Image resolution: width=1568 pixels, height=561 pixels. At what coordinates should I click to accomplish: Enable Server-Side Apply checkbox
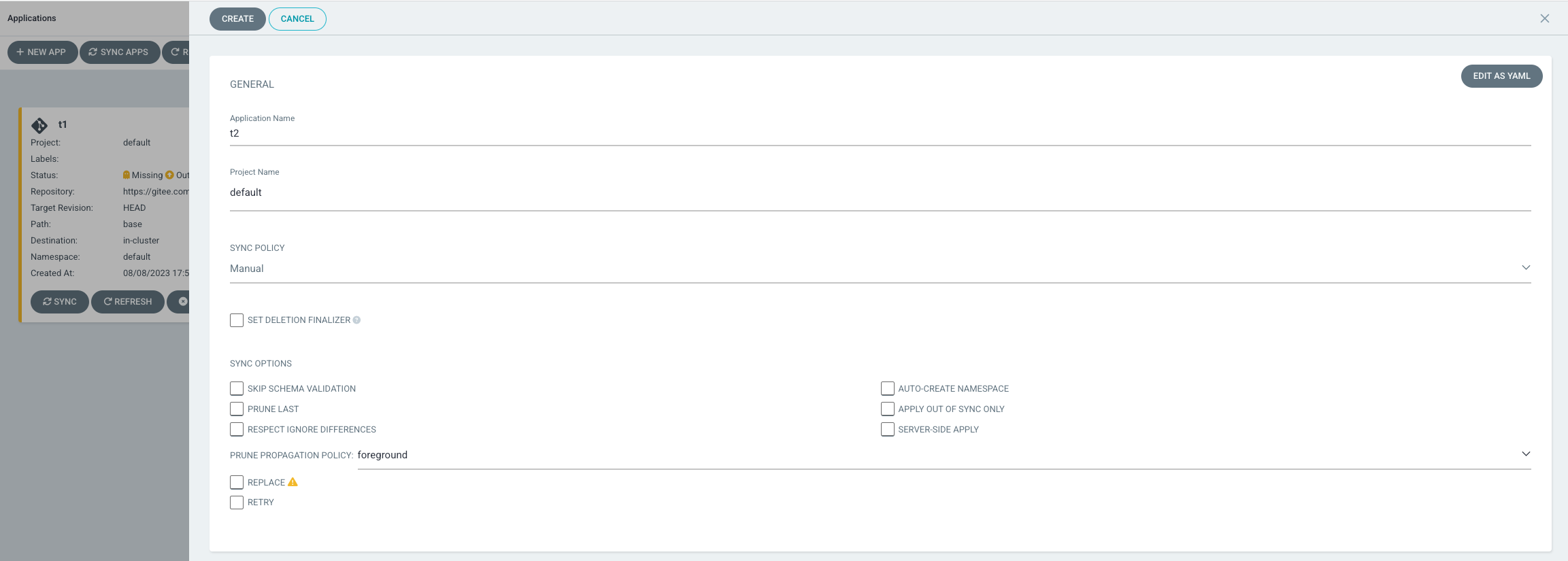pyautogui.click(x=888, y=429)
